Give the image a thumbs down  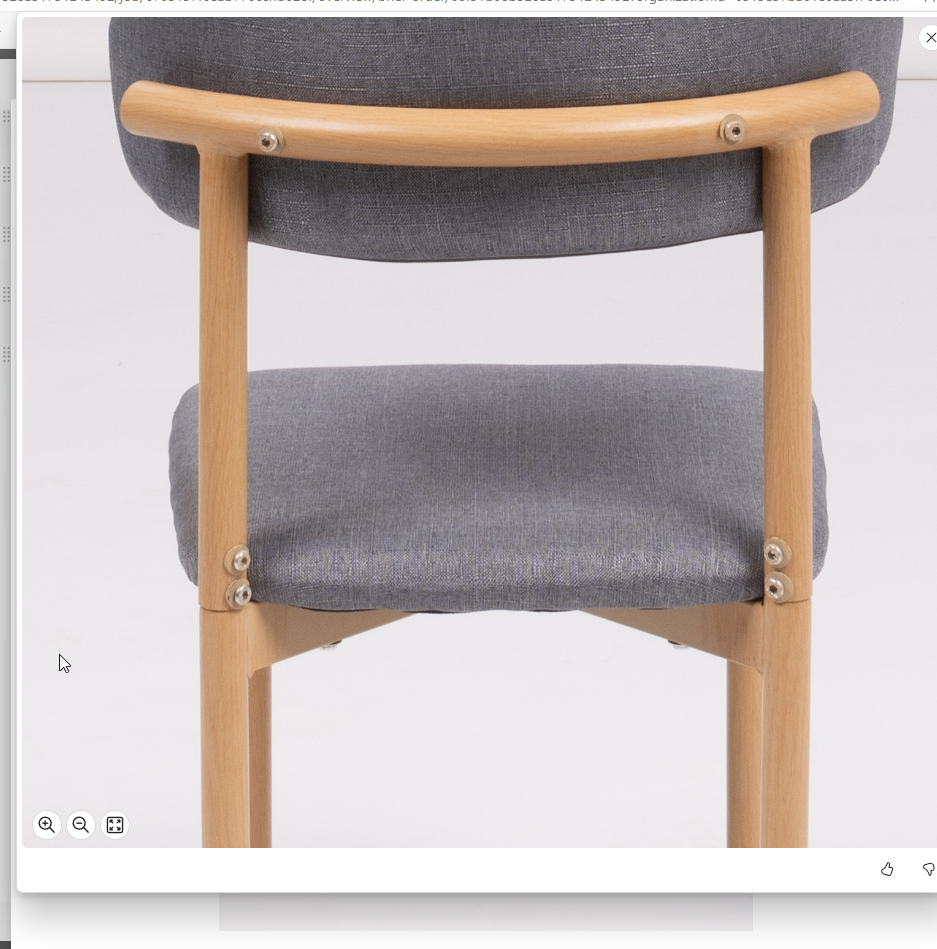pos(929,870)
